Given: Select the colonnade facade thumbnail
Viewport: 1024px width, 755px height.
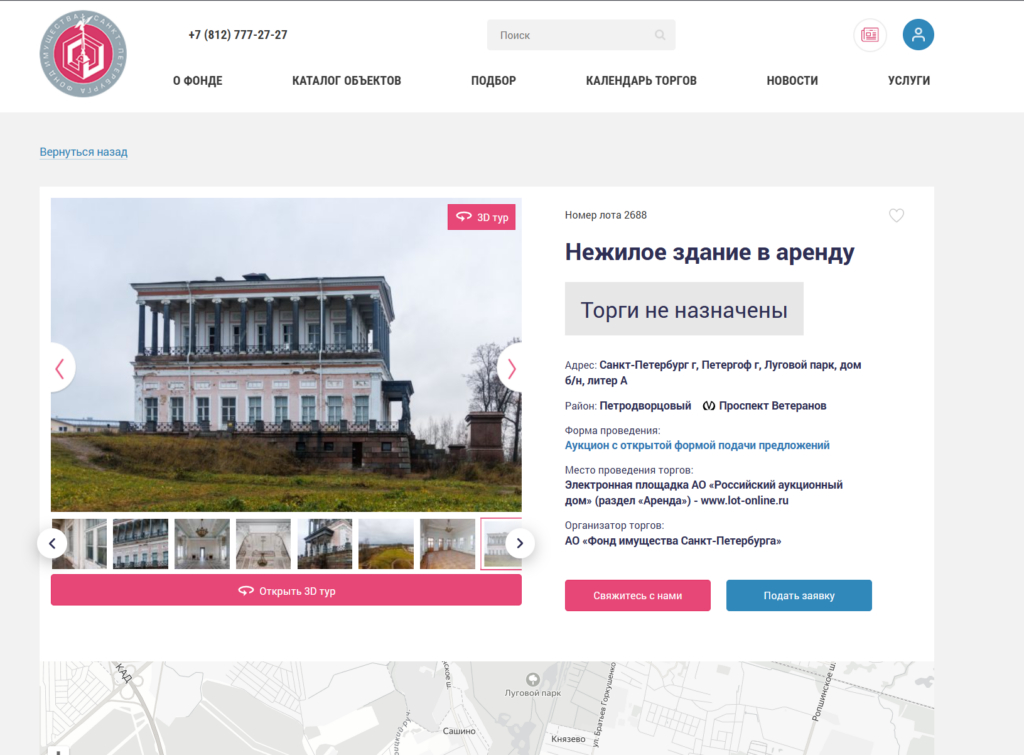Looking at the screenshot, I should pos(140,543).
